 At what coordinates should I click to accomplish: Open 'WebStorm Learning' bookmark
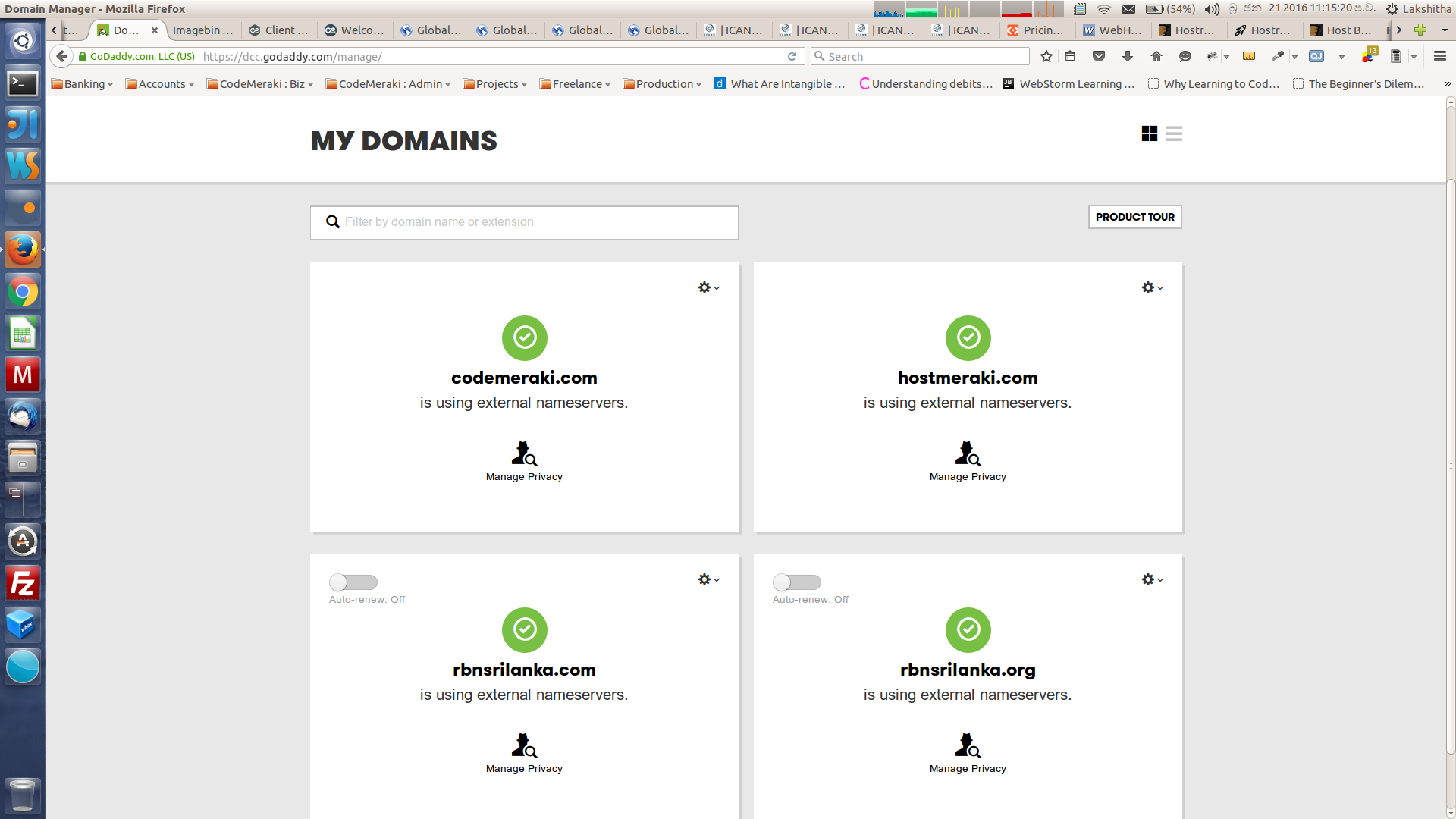1069,84
